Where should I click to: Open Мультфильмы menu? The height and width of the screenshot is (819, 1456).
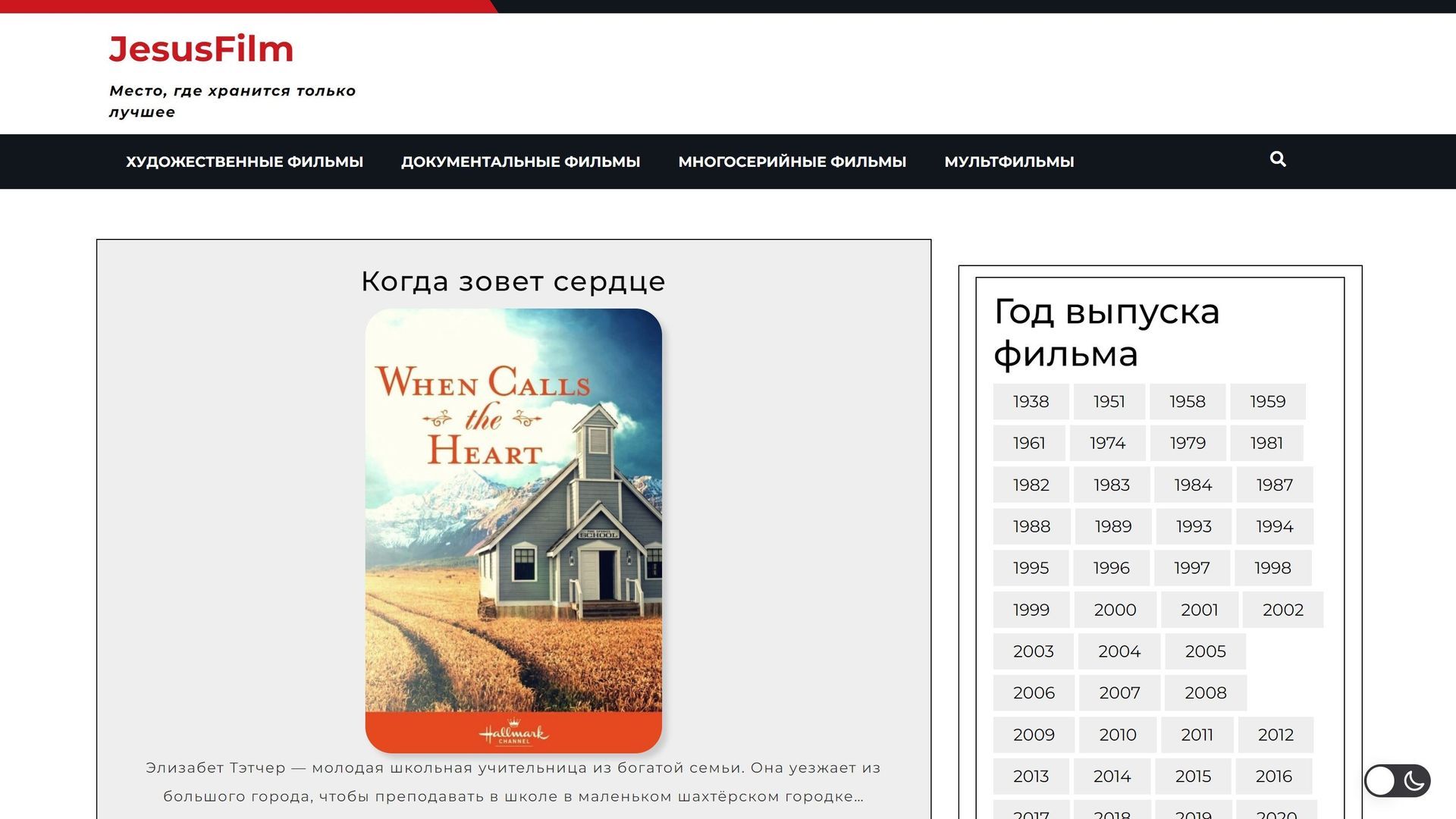tap(1009, 162)
